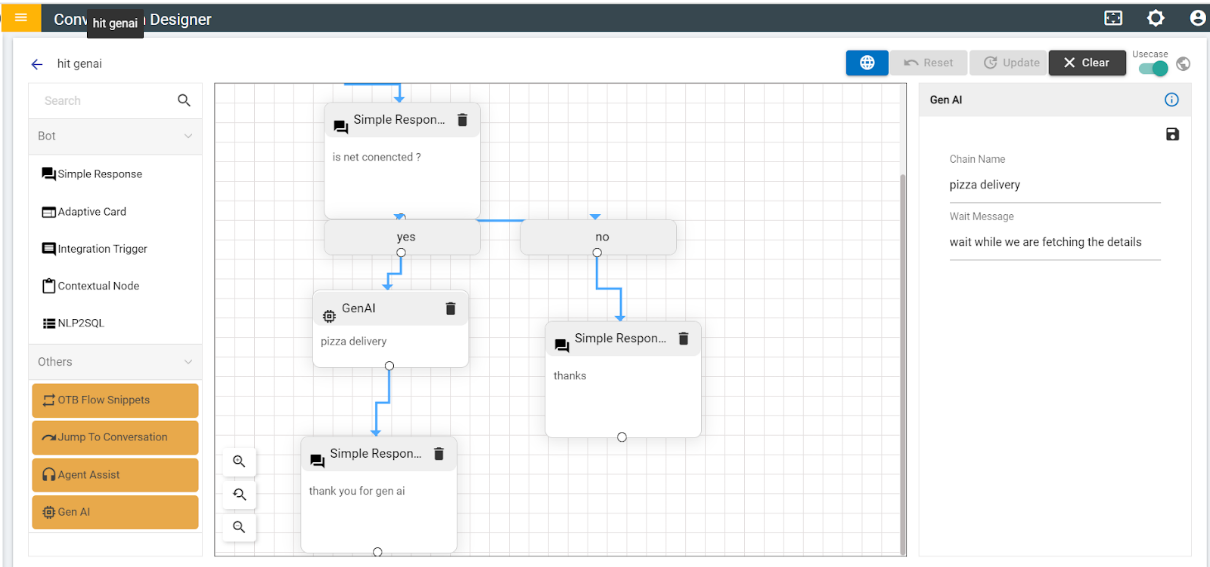Select Integration Trigger in Bot list
1210x567 pixels.
pyautogui.click(x=94, y=249)
